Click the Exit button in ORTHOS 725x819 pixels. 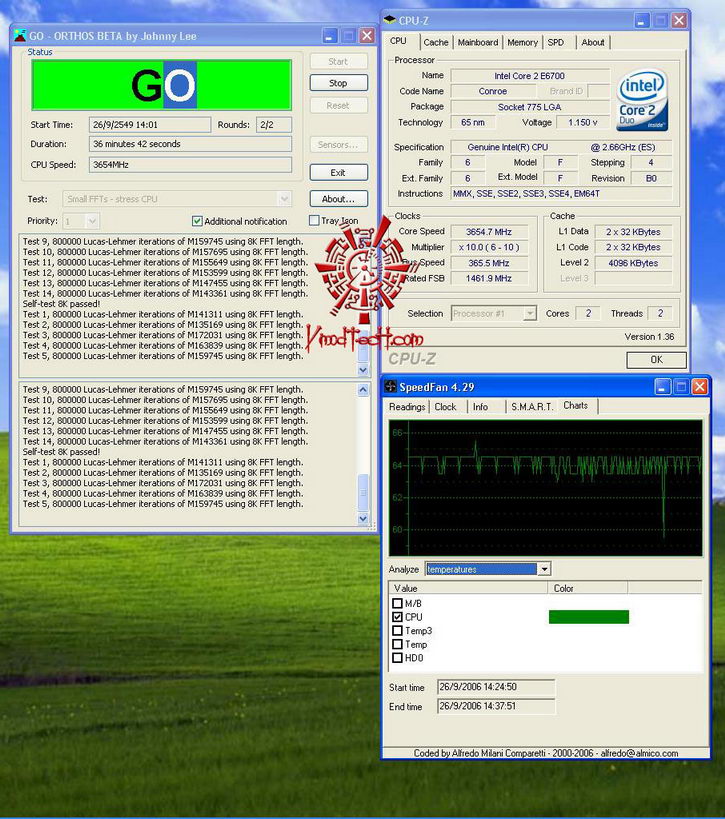pos(338,172)
